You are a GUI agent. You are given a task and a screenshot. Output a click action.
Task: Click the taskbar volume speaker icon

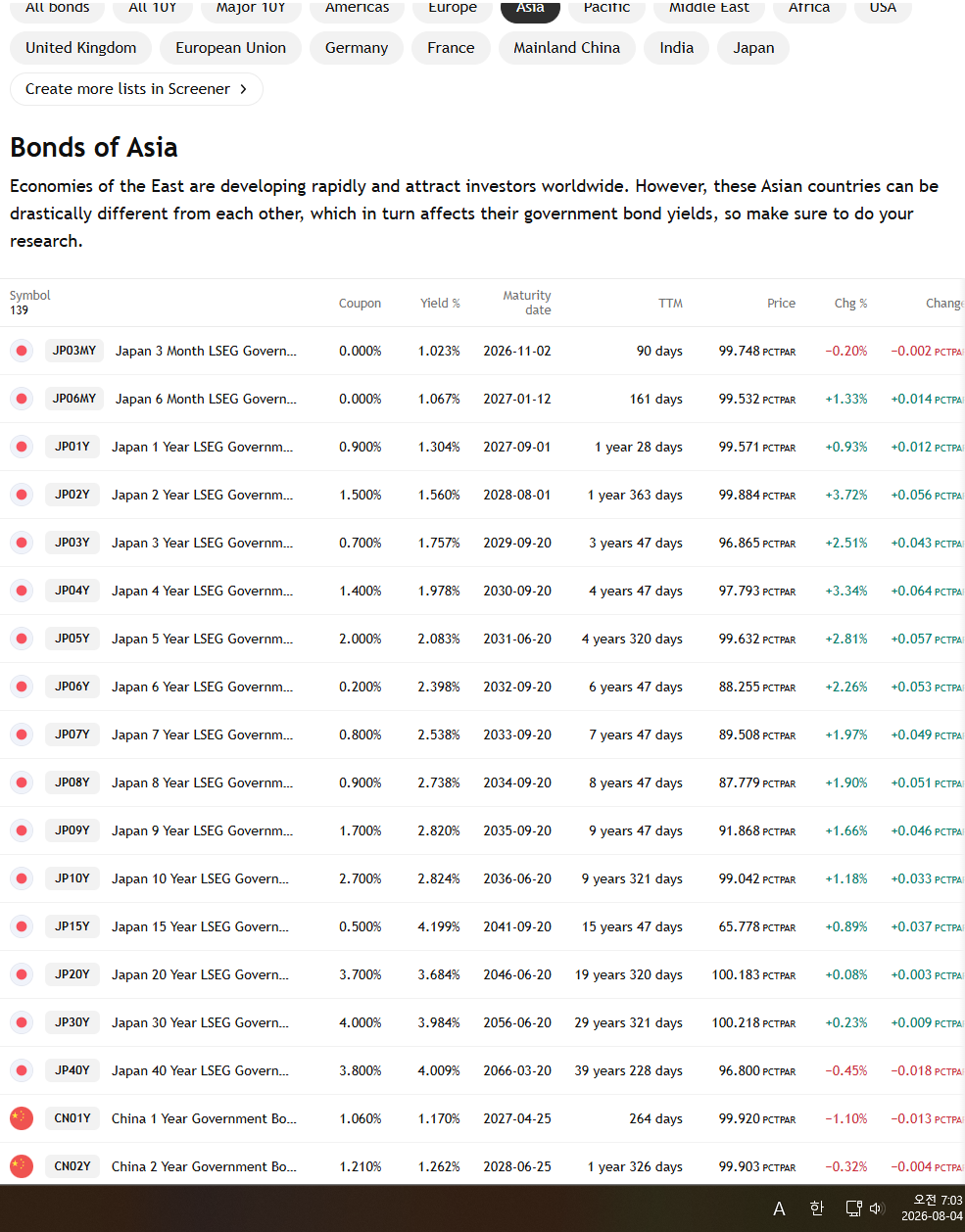pyautogui.click(x=877, y=1208)
